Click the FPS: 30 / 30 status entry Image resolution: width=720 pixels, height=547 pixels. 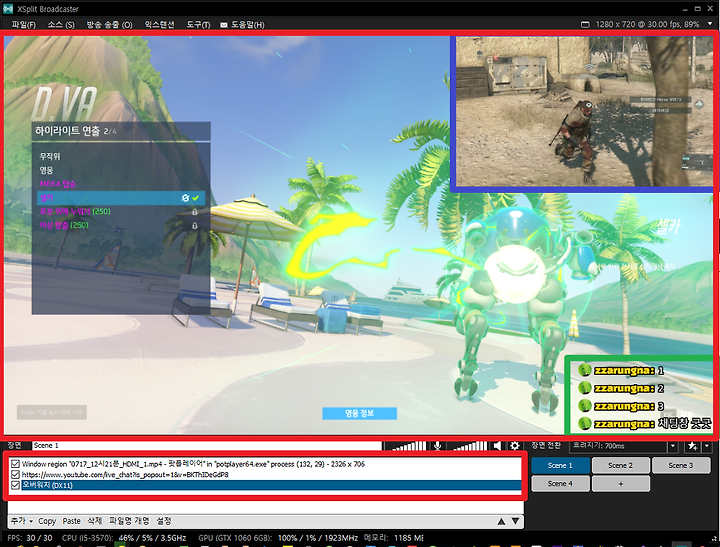pos(30,538)
